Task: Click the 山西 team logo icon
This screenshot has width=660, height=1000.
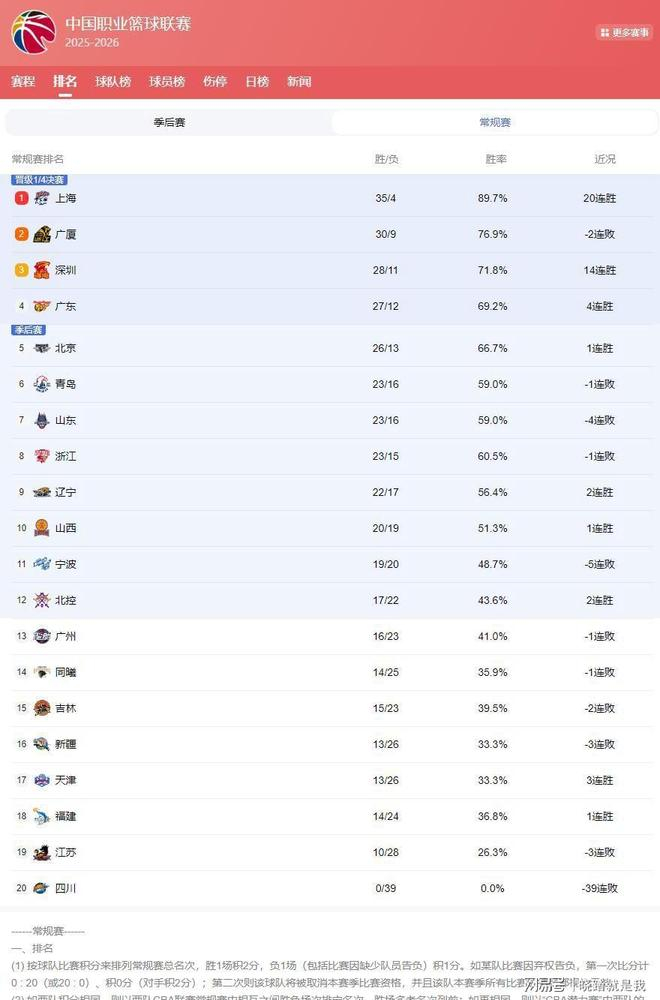Action: coord(41,528)
